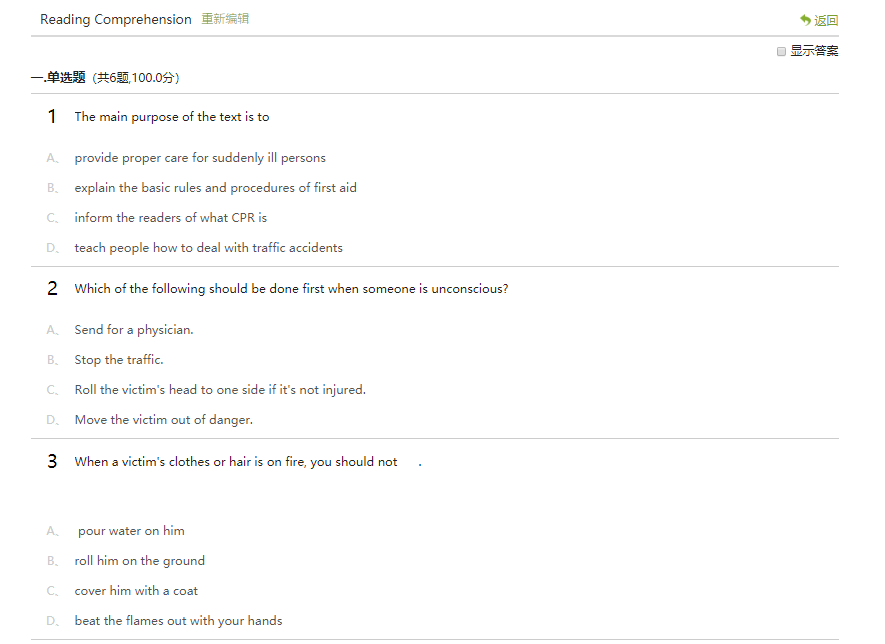Choose "Send for a physician." option
The image size is (885, 644).
134,330
